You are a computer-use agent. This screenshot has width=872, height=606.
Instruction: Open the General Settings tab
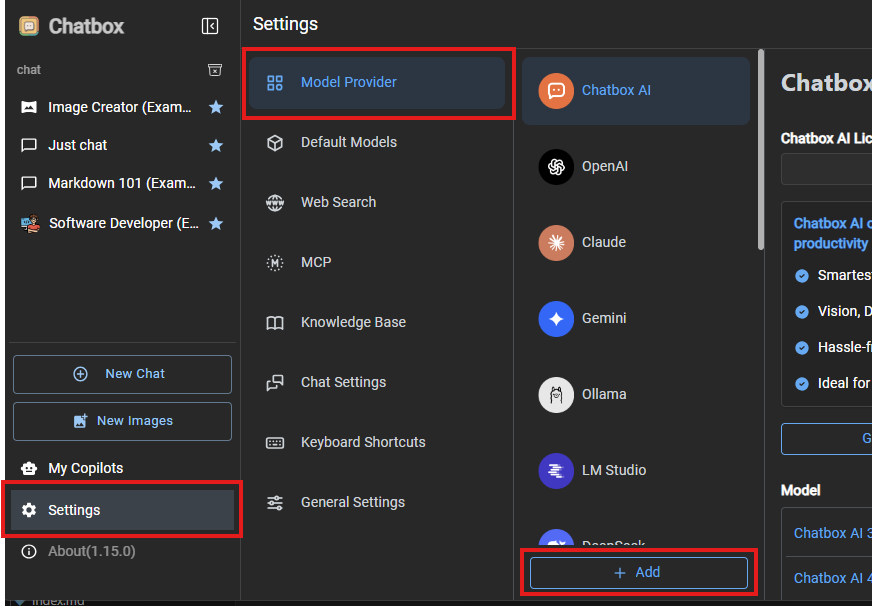pyautogui.click(x=377, y=503)
